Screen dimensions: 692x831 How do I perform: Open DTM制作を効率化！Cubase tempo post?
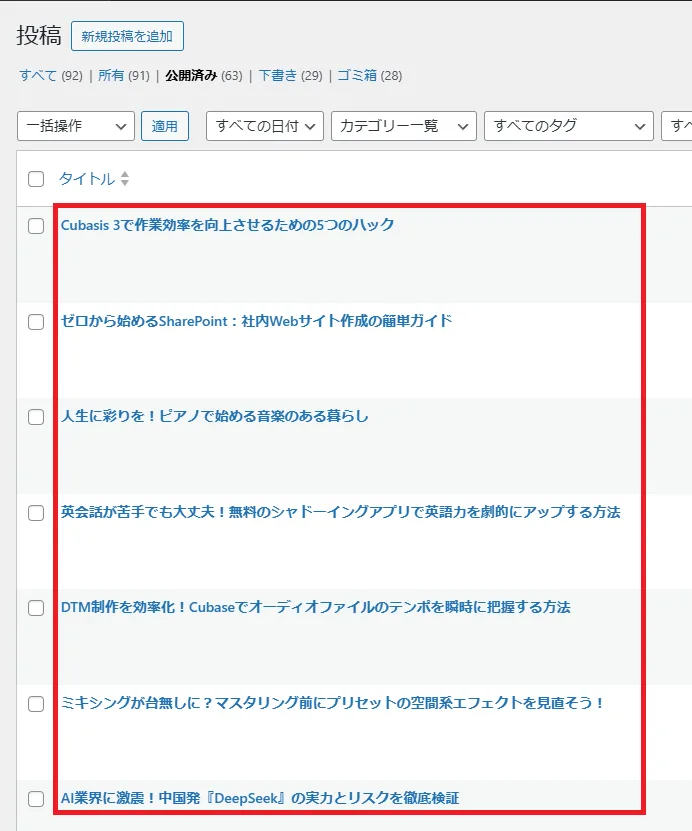pos(315,607)
